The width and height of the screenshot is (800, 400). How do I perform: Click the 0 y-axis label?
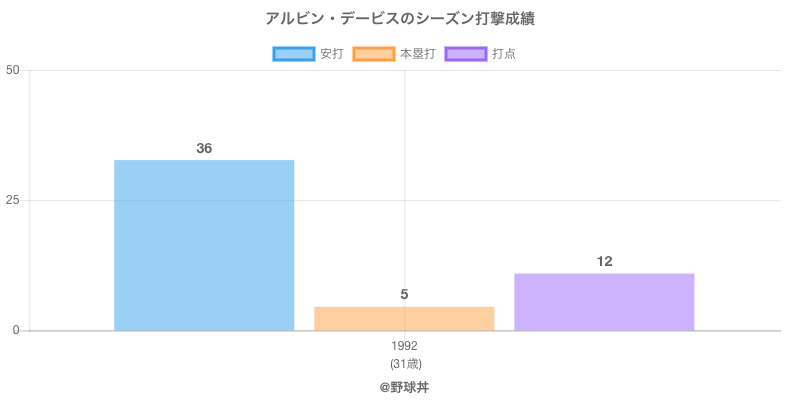pos(16,330)
